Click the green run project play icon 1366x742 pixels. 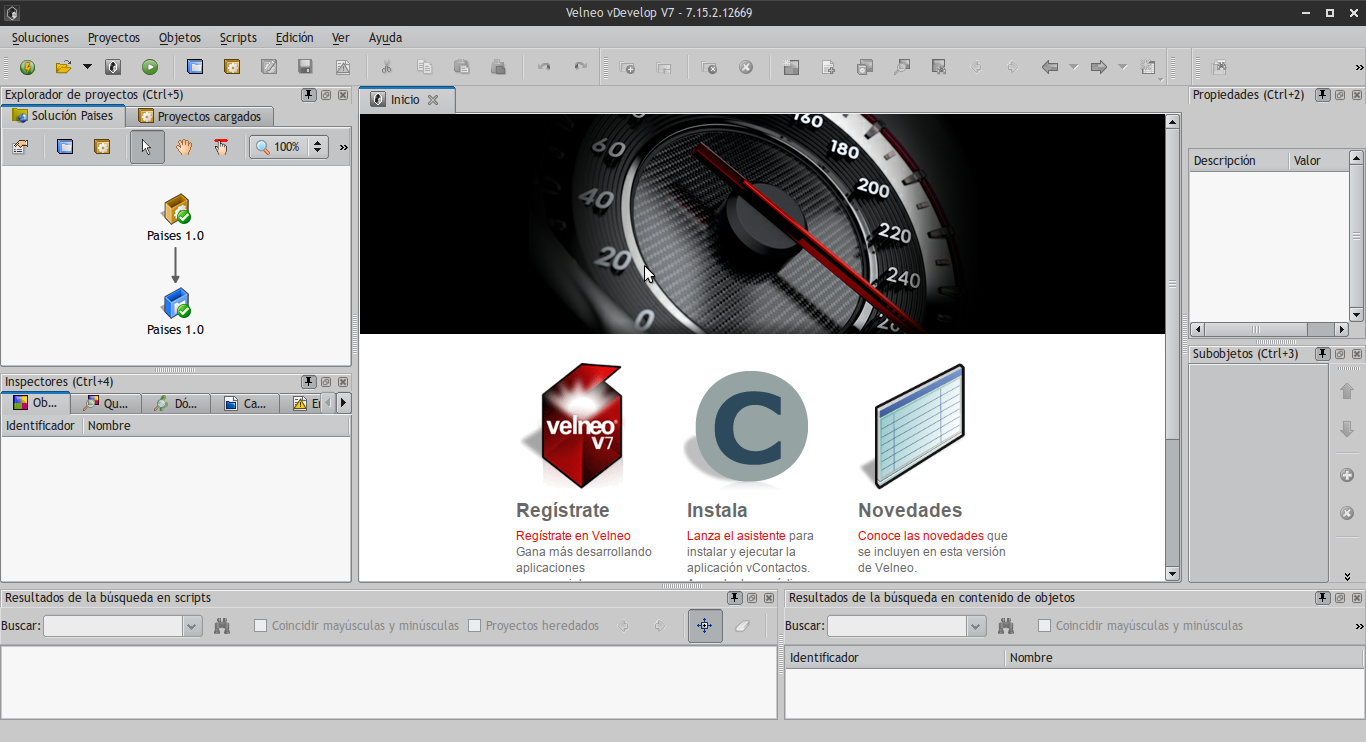pyautogui.click(x=150, y=67)
